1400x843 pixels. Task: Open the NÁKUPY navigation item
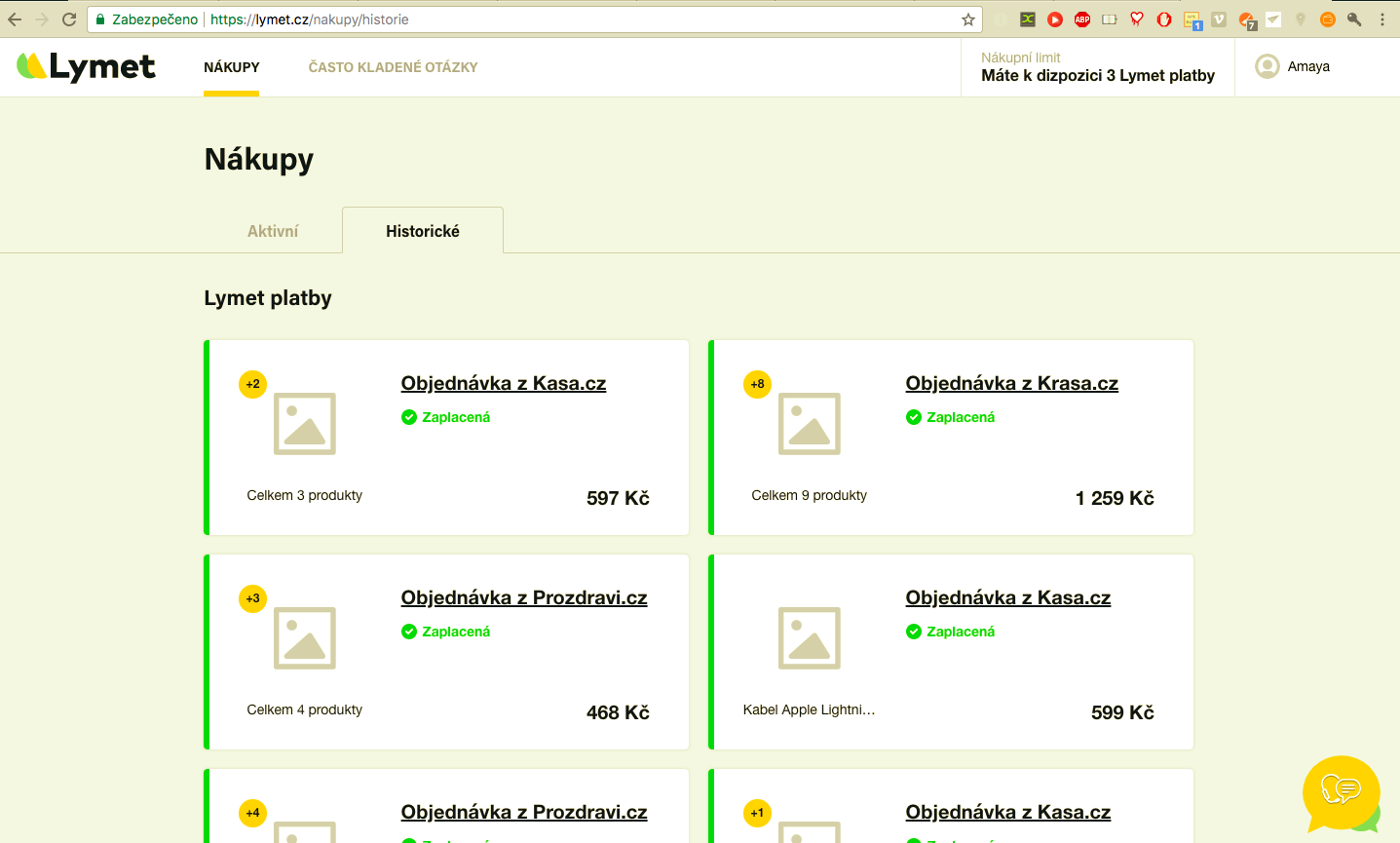[x=232, y=67]
